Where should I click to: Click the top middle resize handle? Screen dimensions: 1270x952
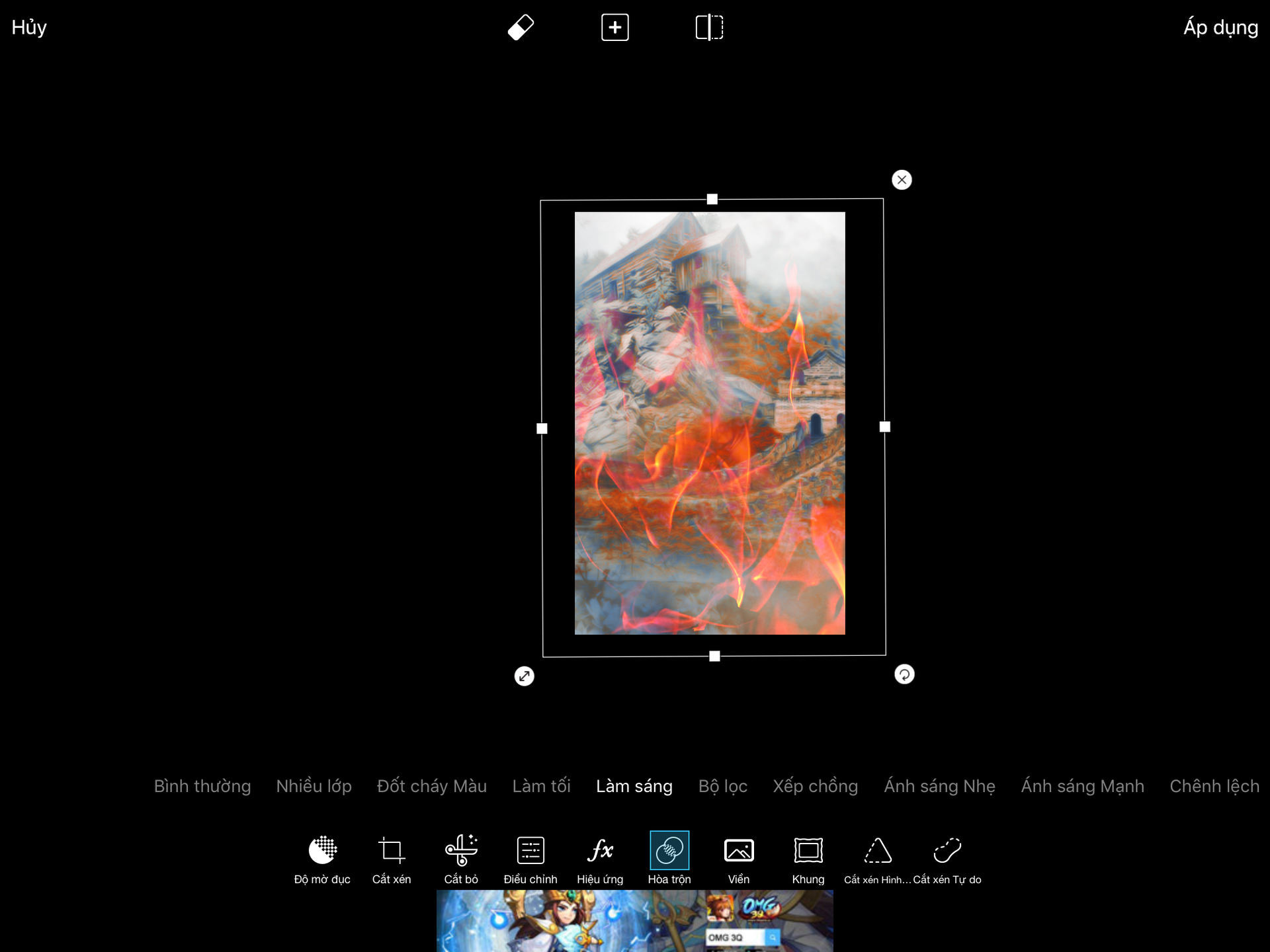(x=712, y=199)
